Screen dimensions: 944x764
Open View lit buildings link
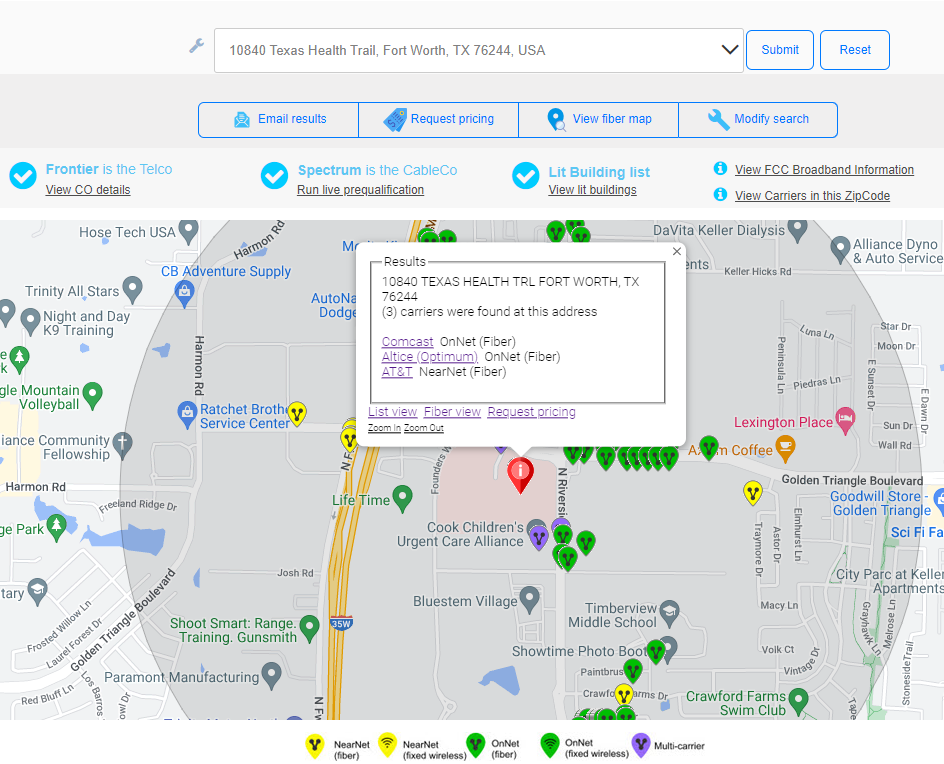[592, 190]
